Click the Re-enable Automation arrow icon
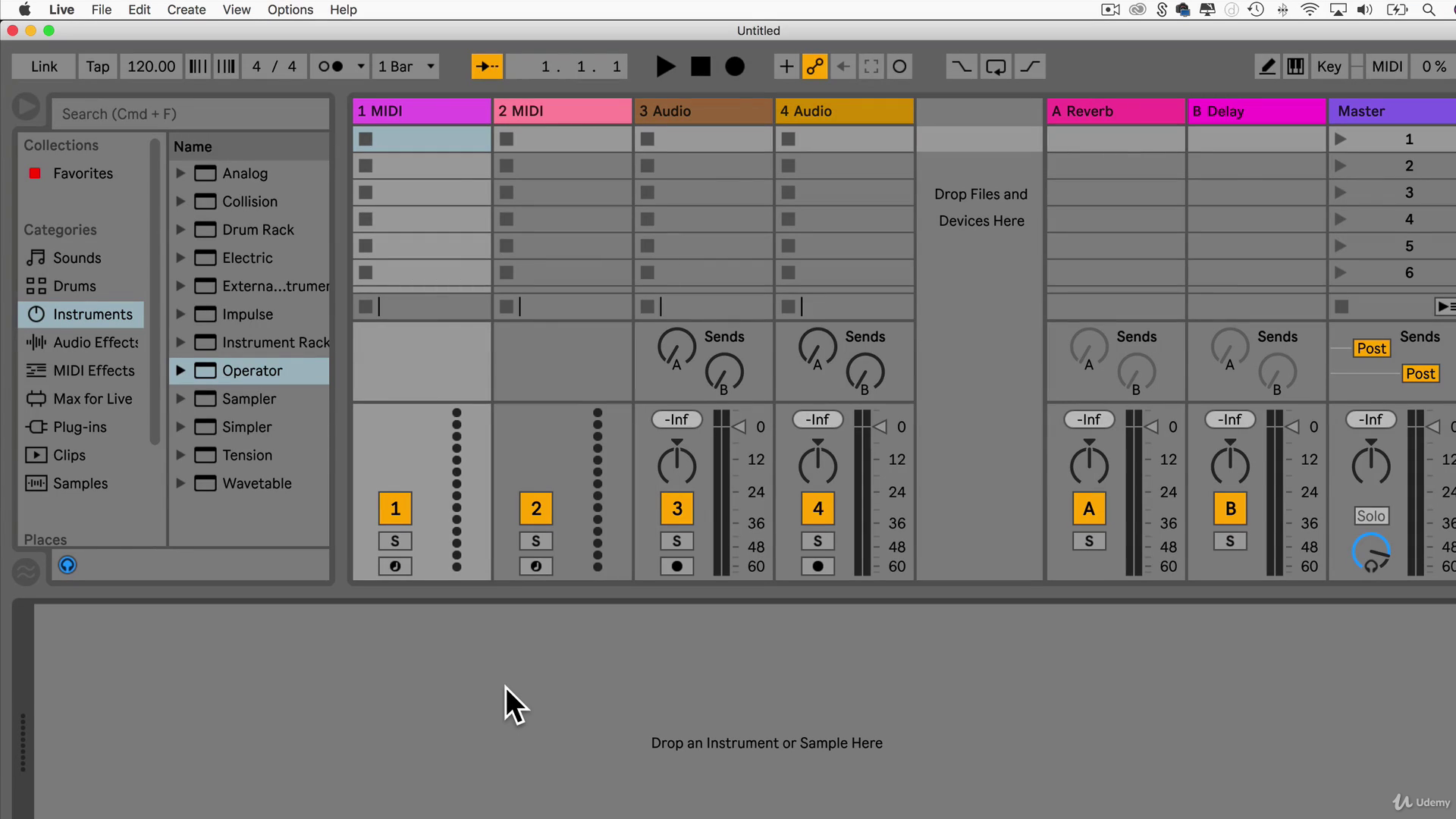Screen dimensions: 1456x819 tap(843, 67)
